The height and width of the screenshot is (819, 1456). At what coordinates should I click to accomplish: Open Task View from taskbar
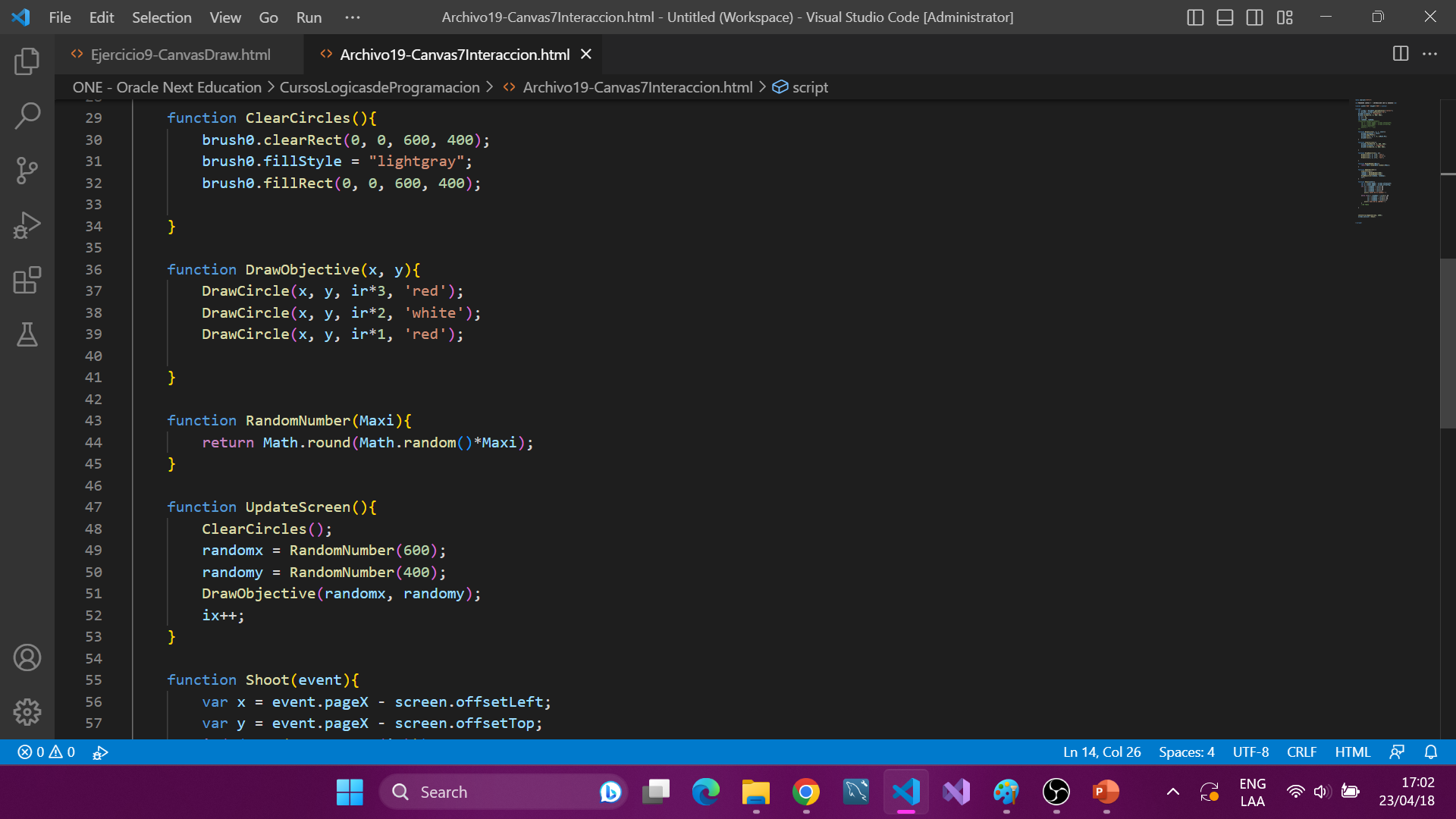point(656,792)
